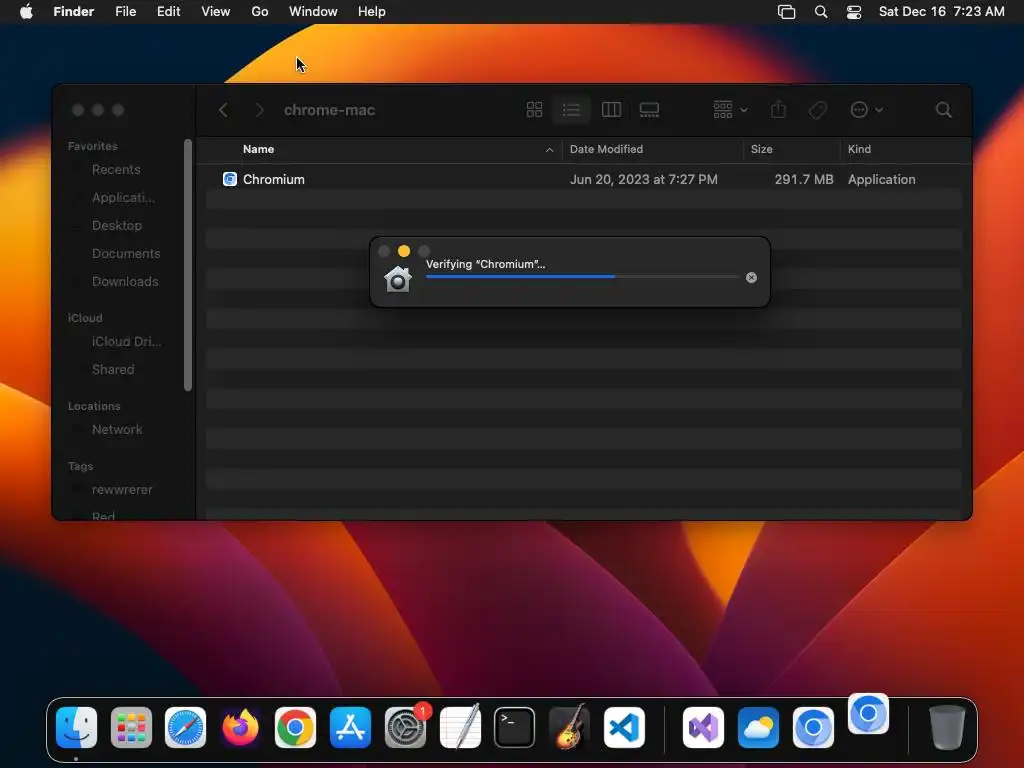The image size is (1024, 768).
Task: Click the sidebar scrollbar
Action: [188, 264]
